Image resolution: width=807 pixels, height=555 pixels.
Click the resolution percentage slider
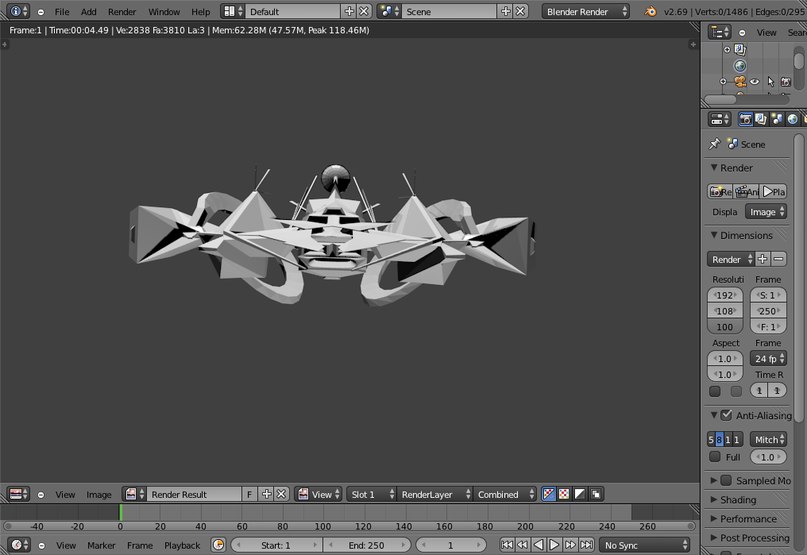tap(724, 327)
